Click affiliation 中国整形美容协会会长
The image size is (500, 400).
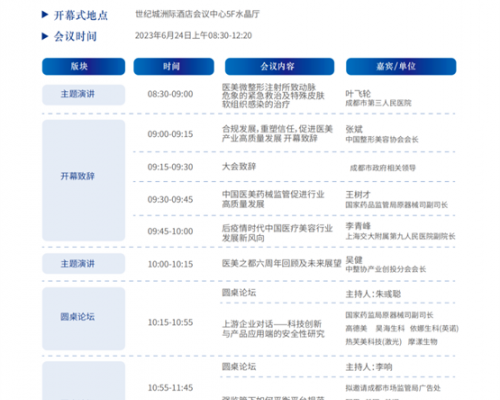(382, 139)
